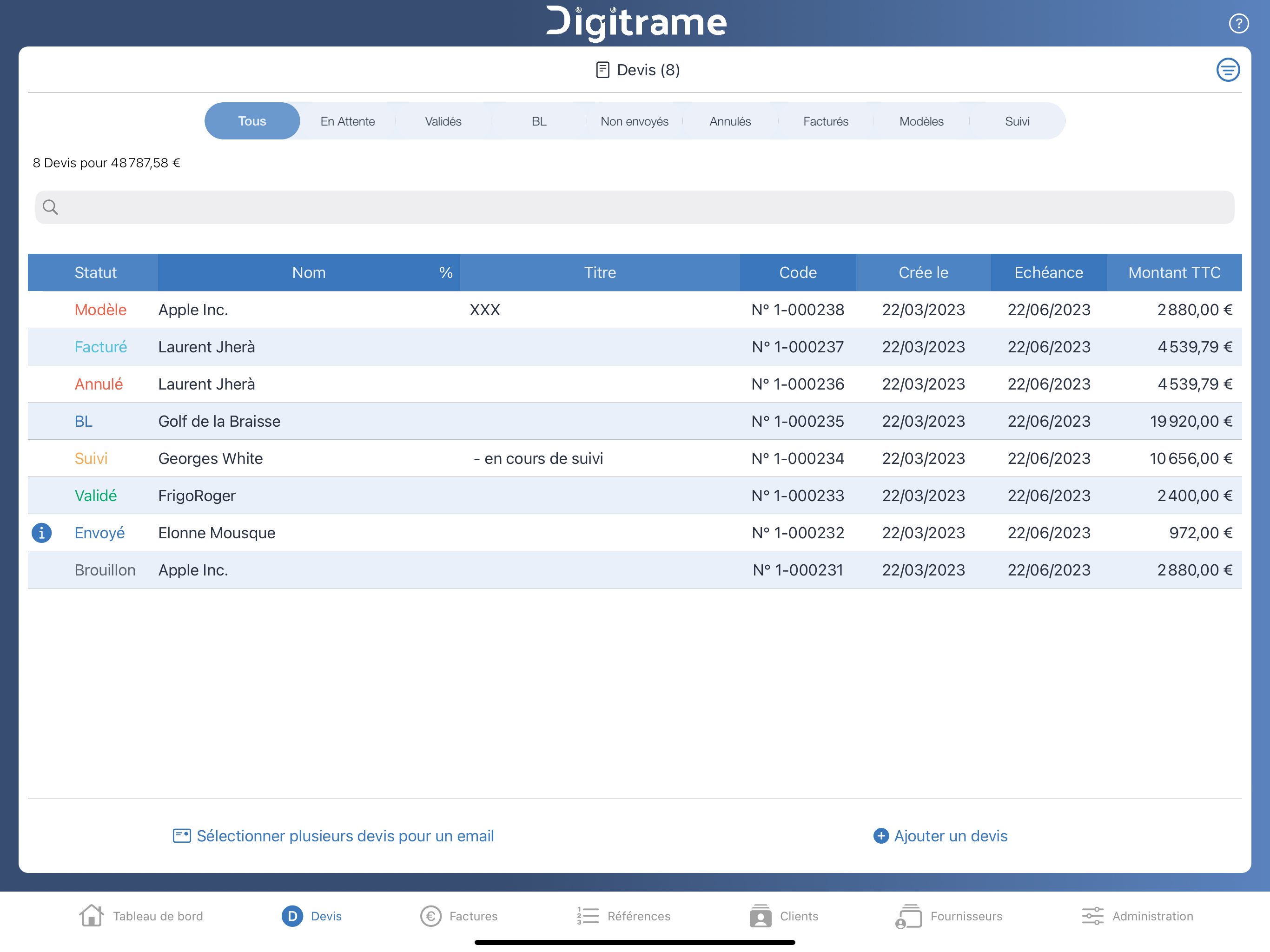The height and width of the screenshot is (952, 1270).
Task: Open Clients section label
Action: [799, 916]
